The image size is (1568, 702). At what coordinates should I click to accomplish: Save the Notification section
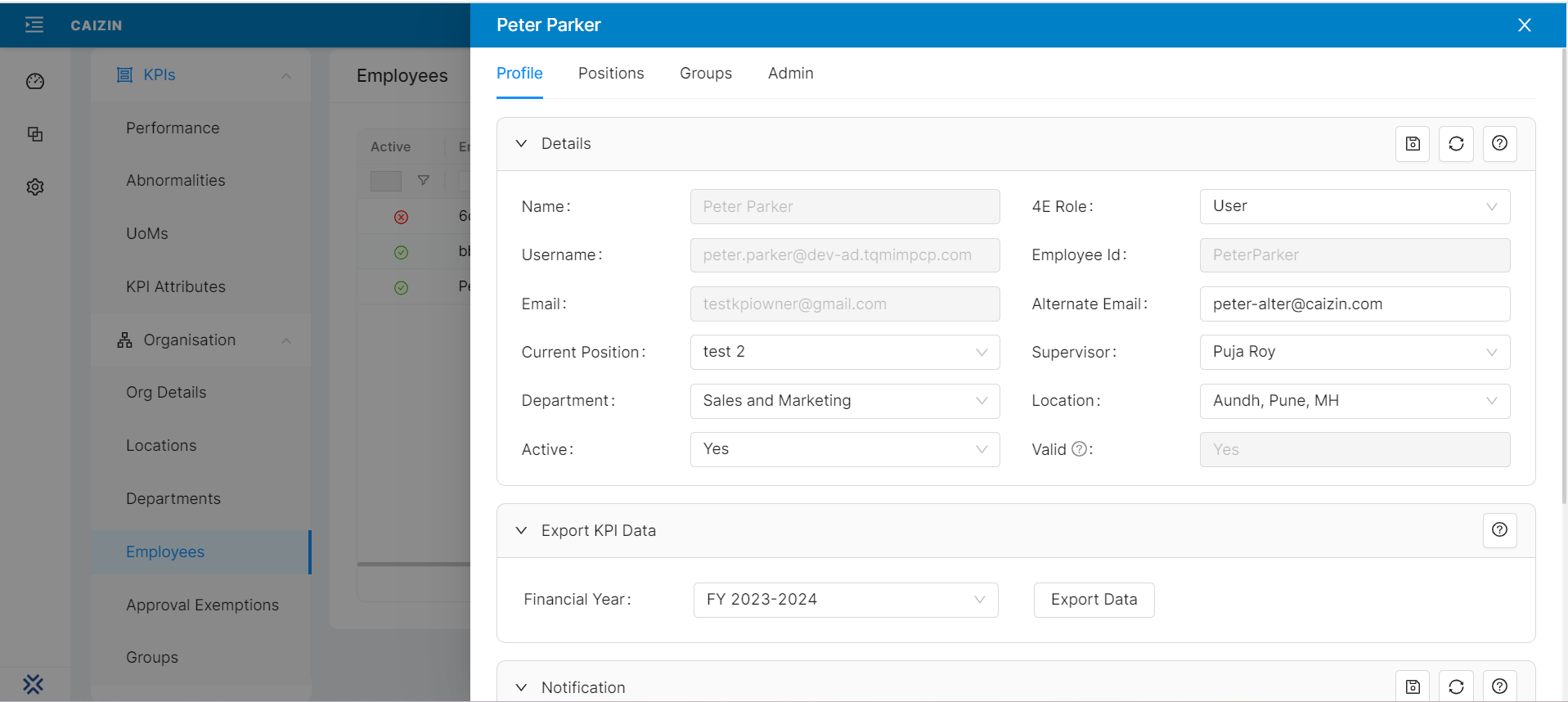tap(1412, 686)
